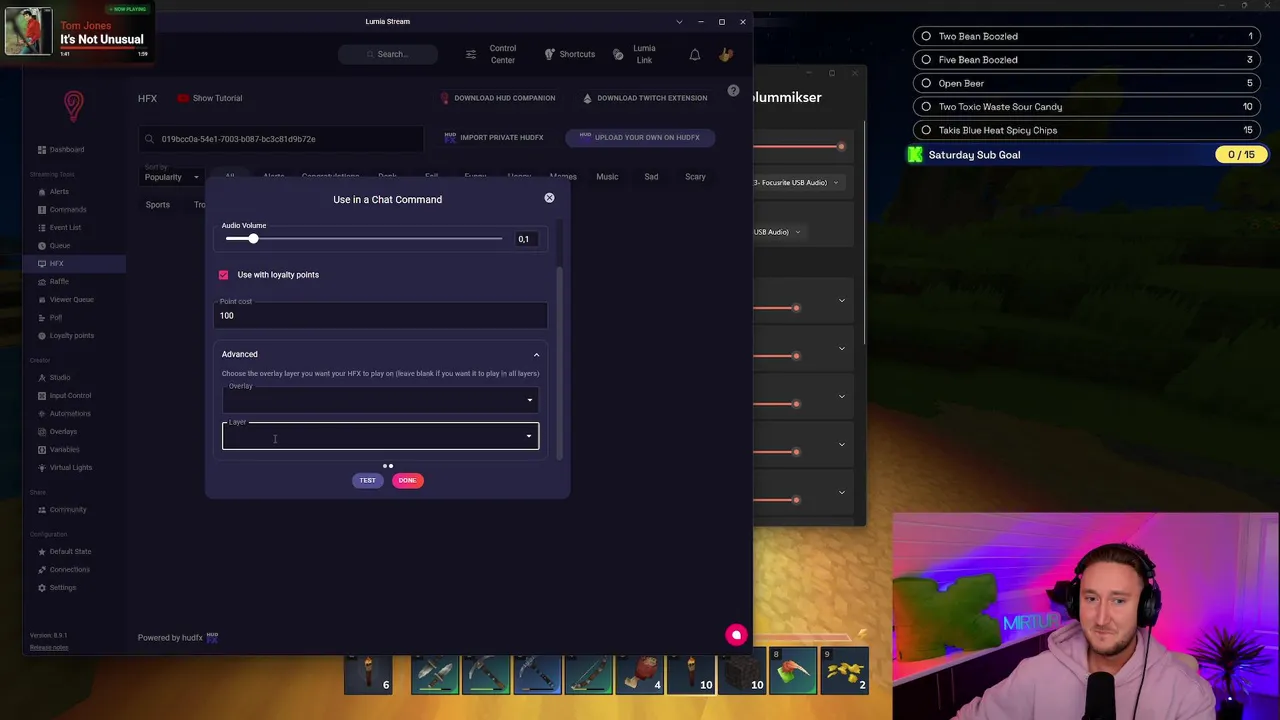Open Lumia Stream title bar dropdown arrow
Viewport: 1280px width, 720px height.
(679, 21)
